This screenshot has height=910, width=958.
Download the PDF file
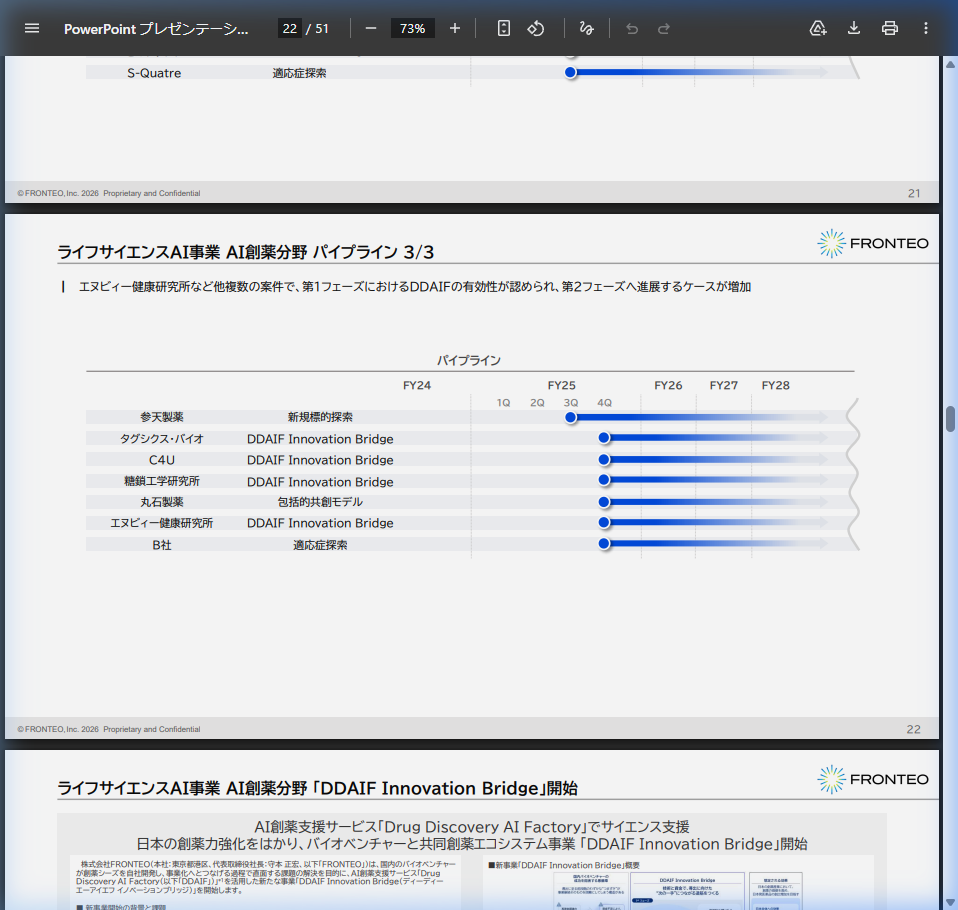pyautogui.click(x=854, y=28)
